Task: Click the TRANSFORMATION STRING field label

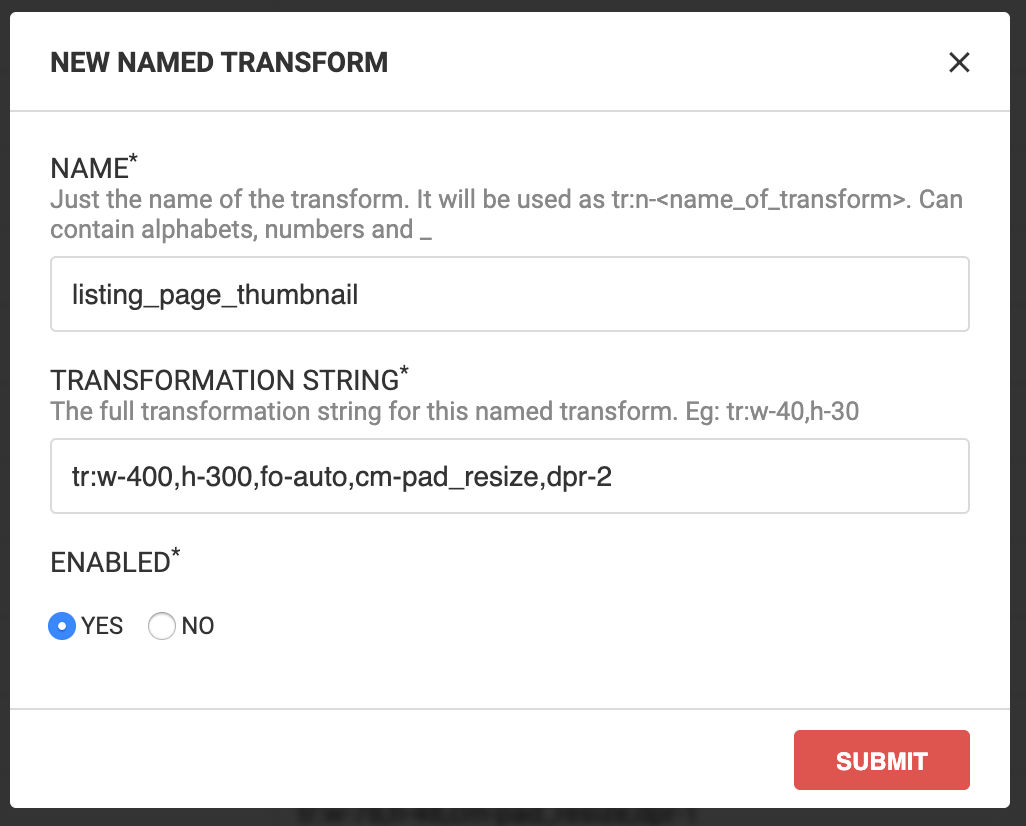Action: (224, 380)
